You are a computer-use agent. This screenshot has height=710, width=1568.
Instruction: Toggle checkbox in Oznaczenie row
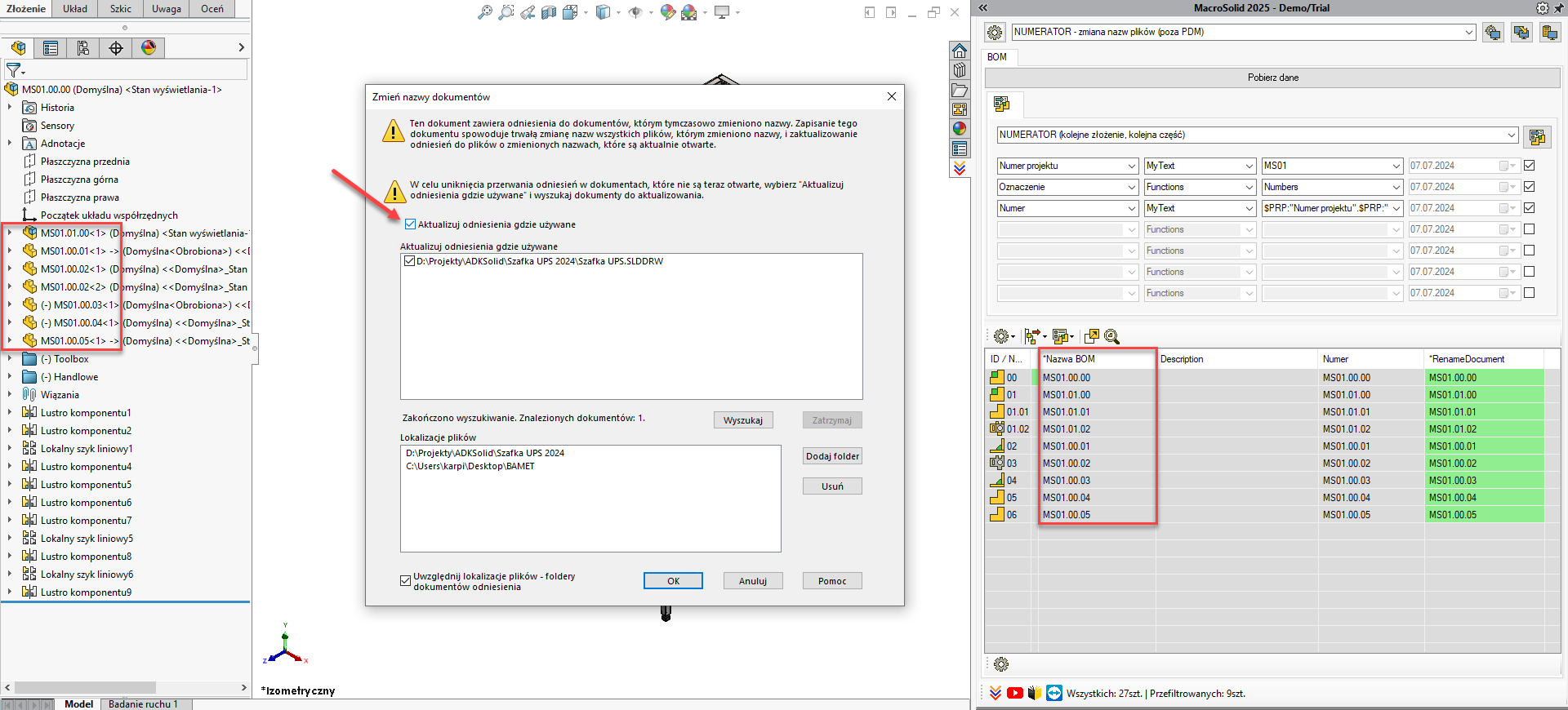tap(1530, 187)
